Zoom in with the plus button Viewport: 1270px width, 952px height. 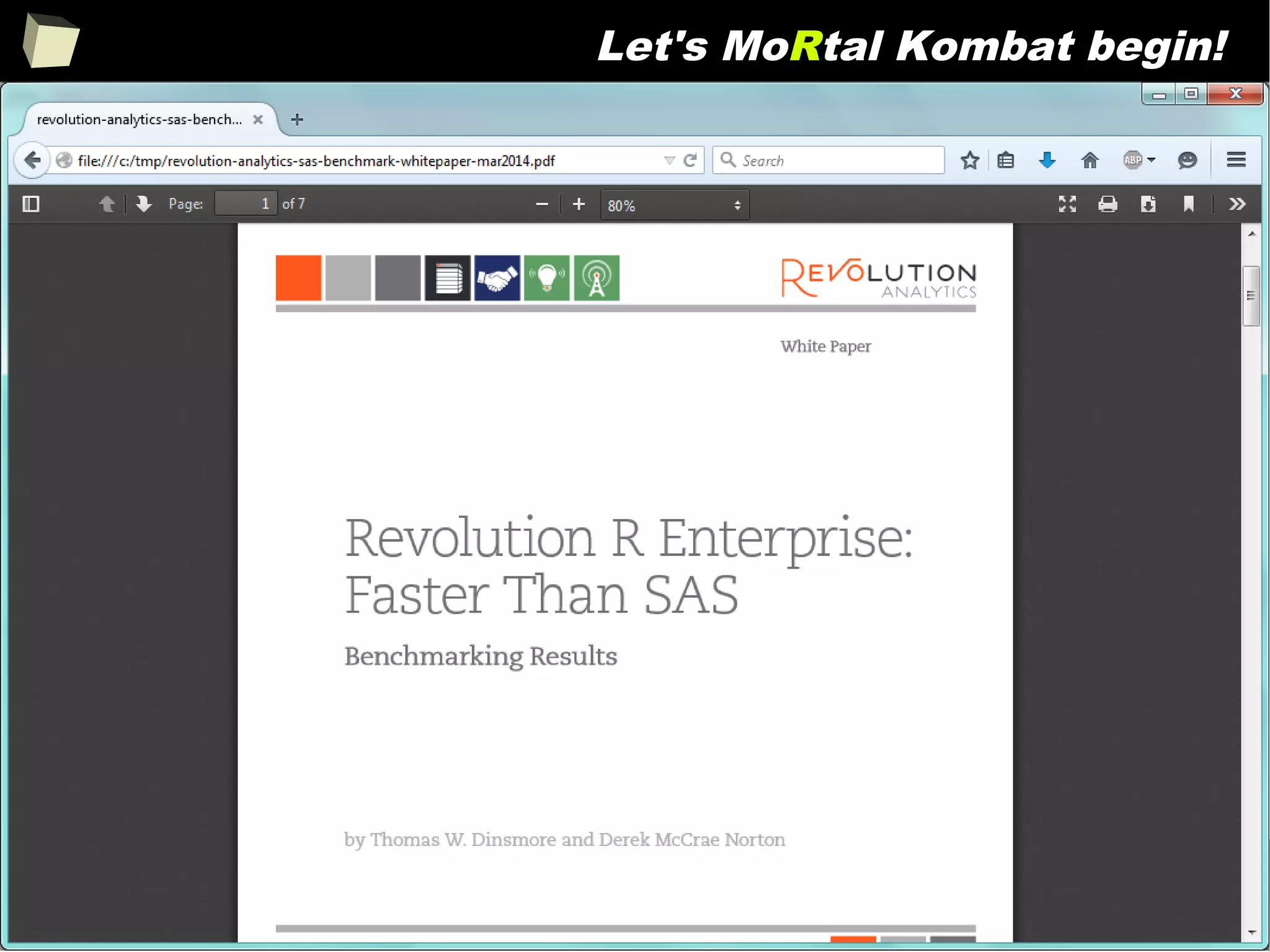point(579,204)
